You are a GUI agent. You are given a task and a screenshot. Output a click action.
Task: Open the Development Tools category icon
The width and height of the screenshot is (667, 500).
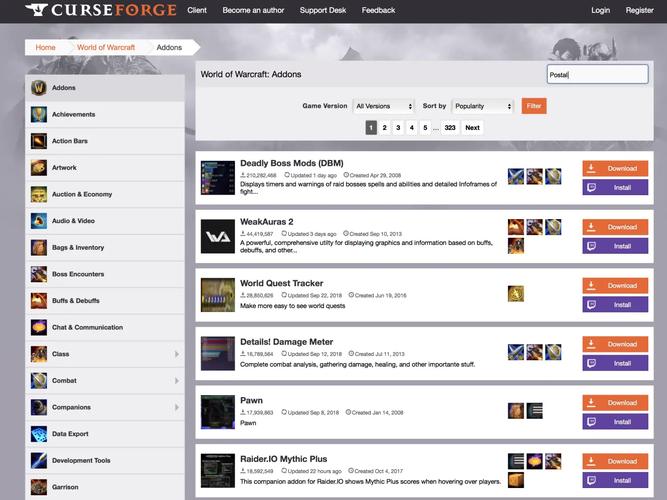pos(39,460)
